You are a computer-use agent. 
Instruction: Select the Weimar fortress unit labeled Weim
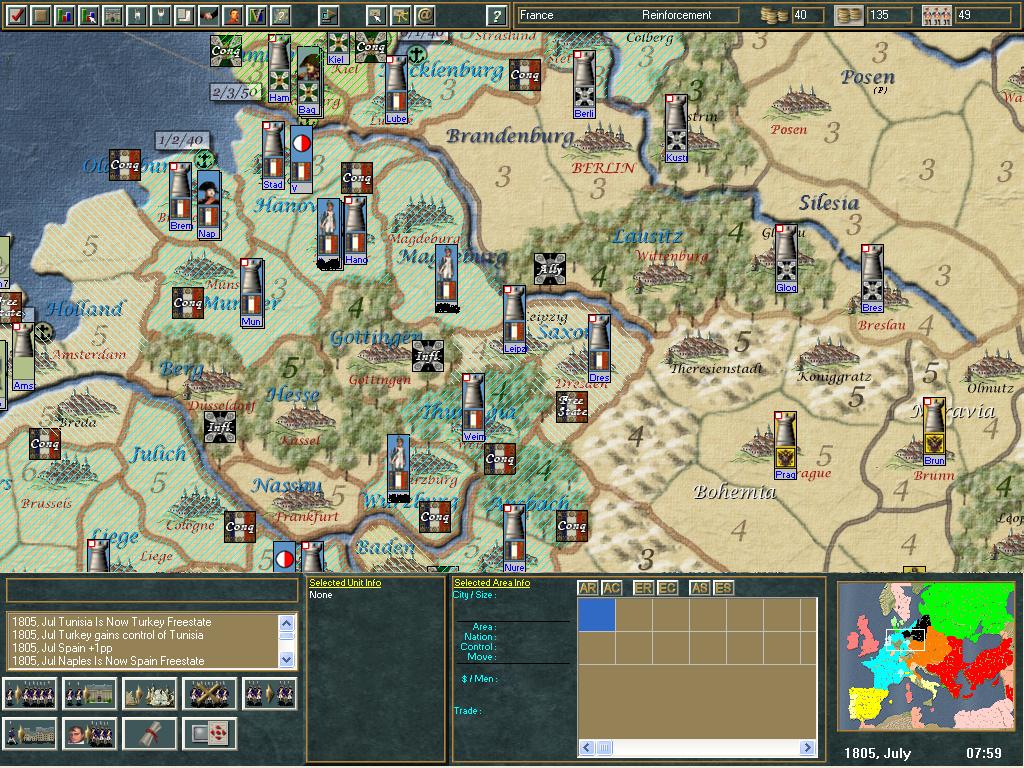point(473,408)
